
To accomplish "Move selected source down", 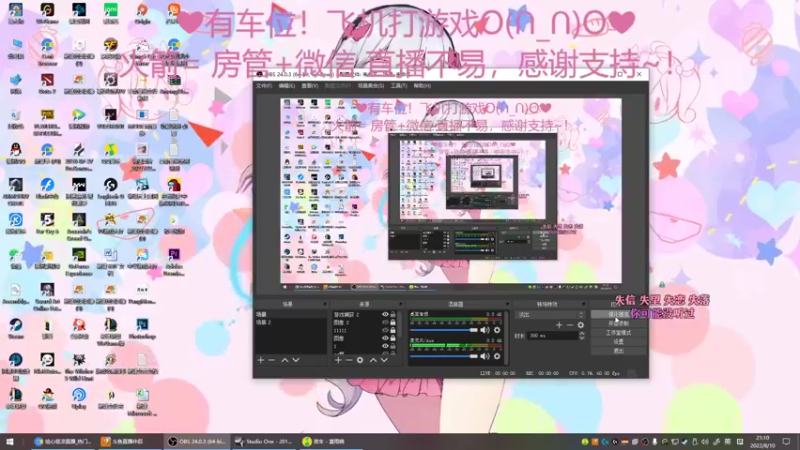I will 384,360.
